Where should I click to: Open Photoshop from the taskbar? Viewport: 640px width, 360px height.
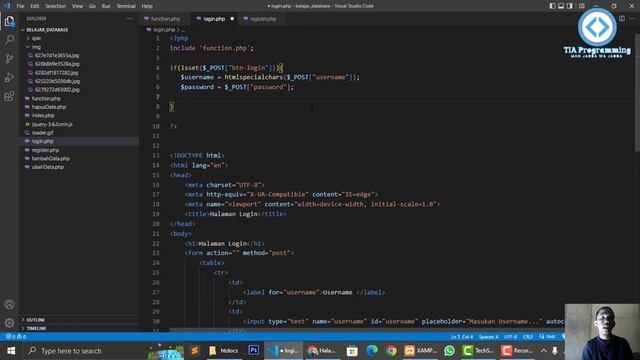pyautogui.click(x=253, y=351)
